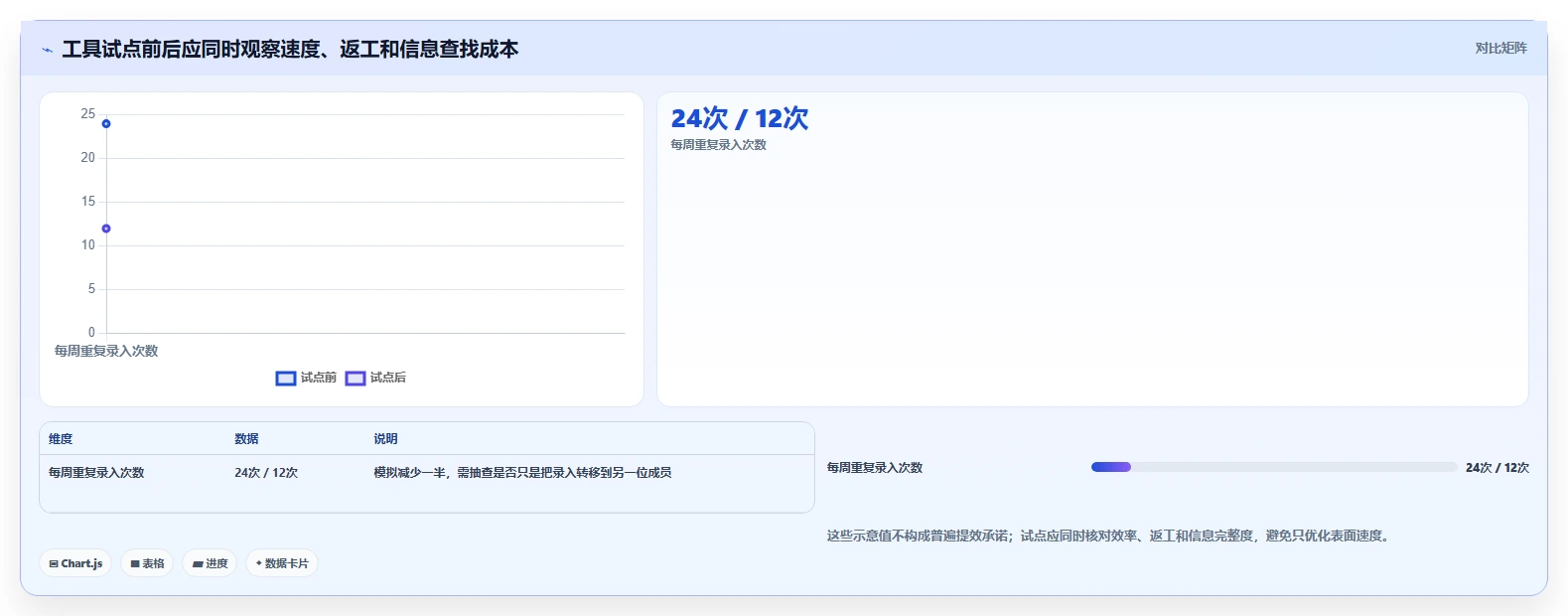Click the card caption 每周重复录入次数

[718, 145]
